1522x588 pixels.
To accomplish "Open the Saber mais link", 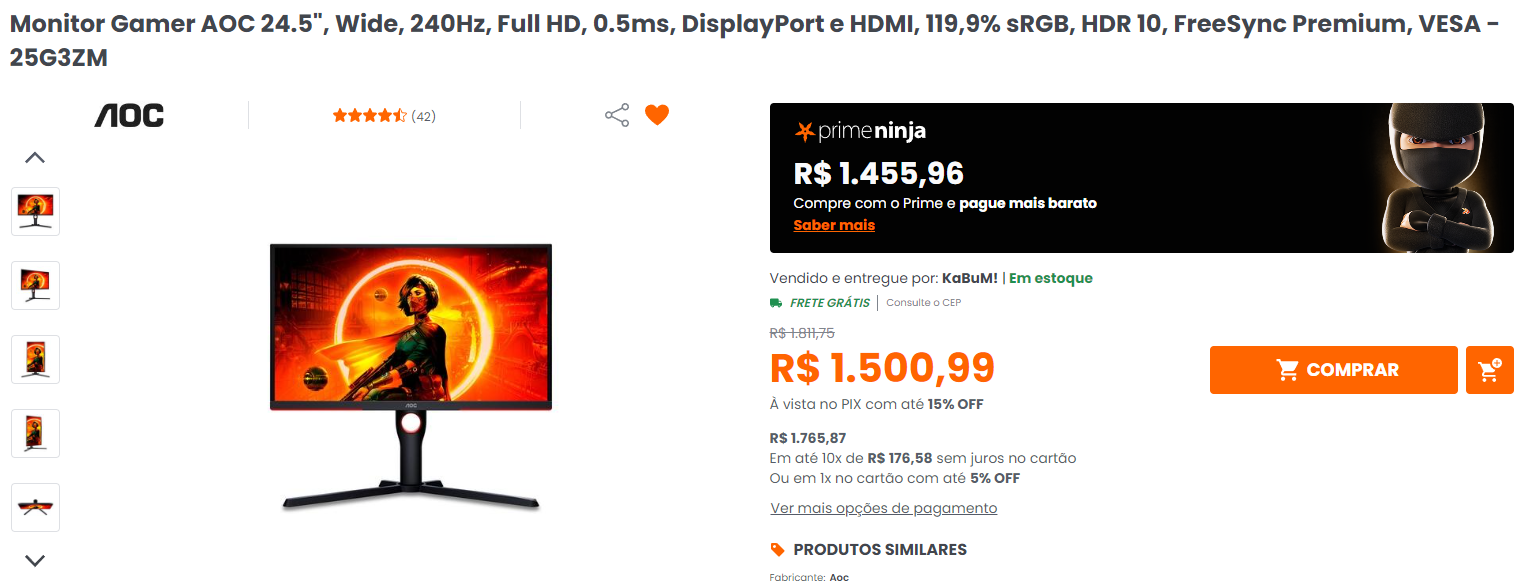I will pyautogui.click(x=834, y=225).
